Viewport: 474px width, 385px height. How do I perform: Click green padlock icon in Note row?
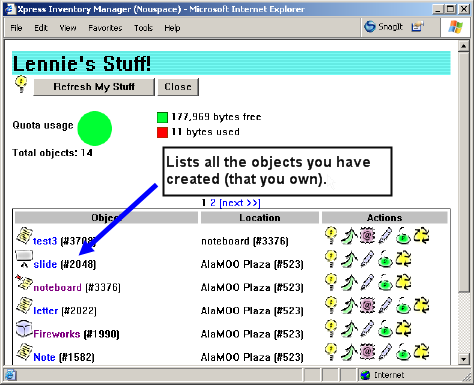pyautogui.click(x=403, y=352)
